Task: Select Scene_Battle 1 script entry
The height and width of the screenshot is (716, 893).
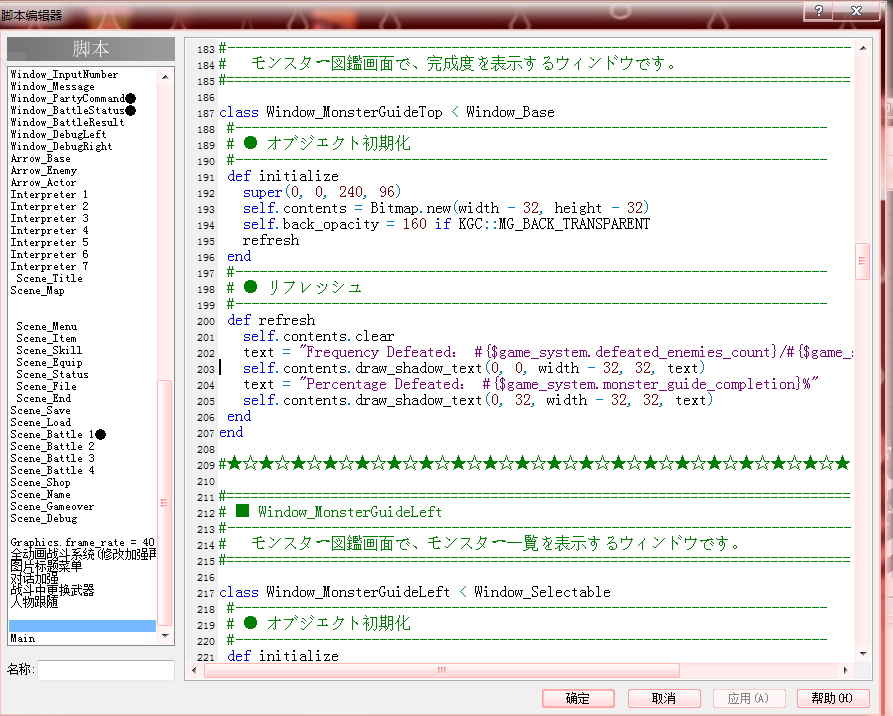Action: (58, 434)
